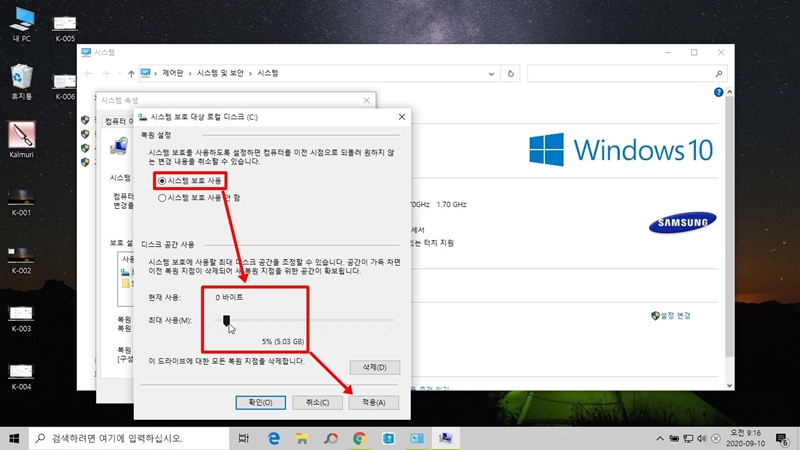
Task: Open the notification action center
Action: tap(782, 438)
